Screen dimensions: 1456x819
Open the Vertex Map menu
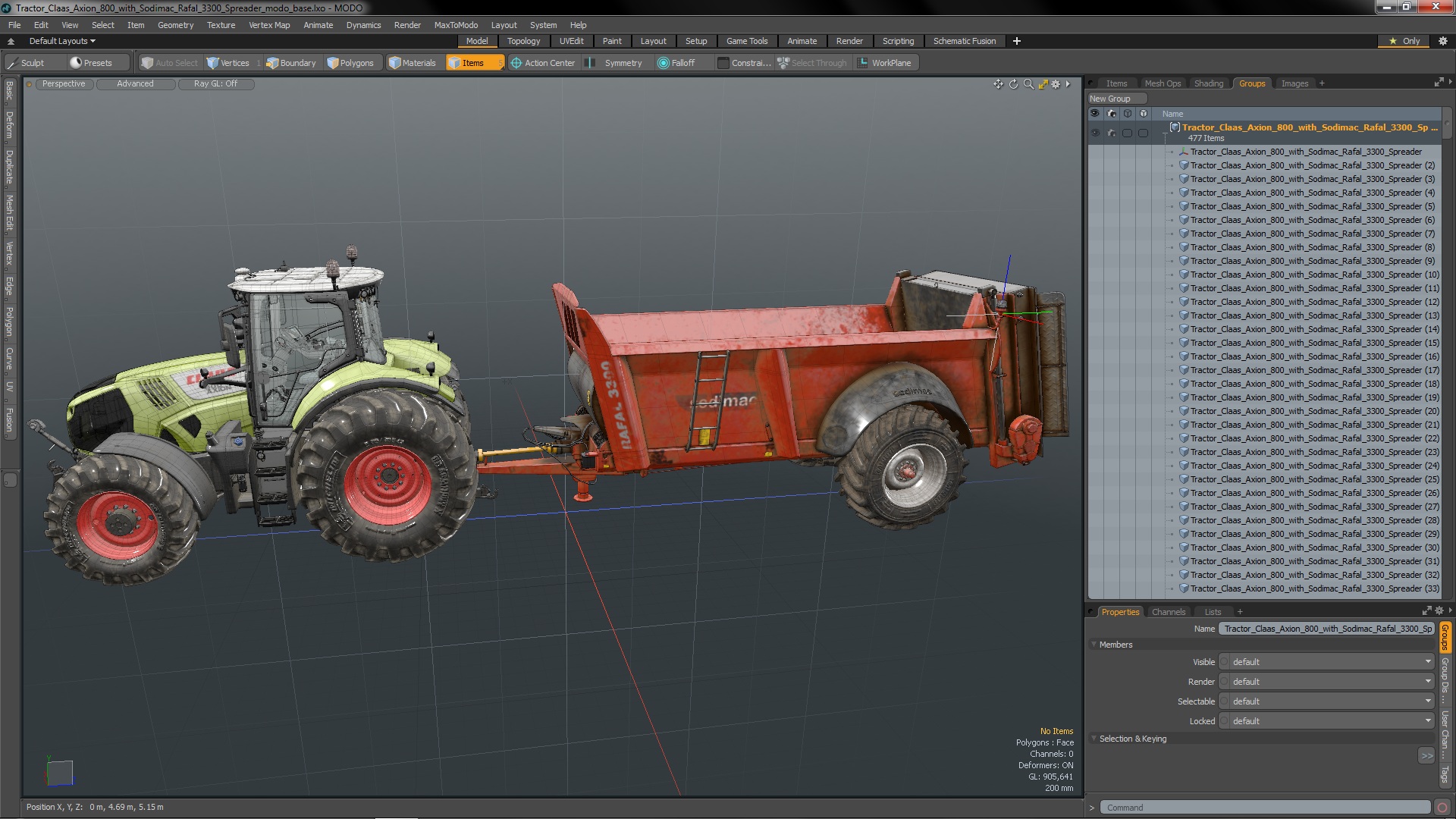pos(269,25)
